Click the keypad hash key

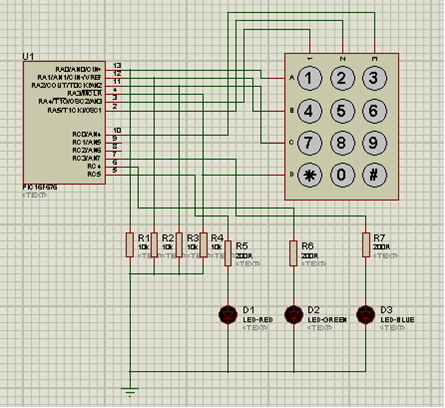(x=374, y=175)
